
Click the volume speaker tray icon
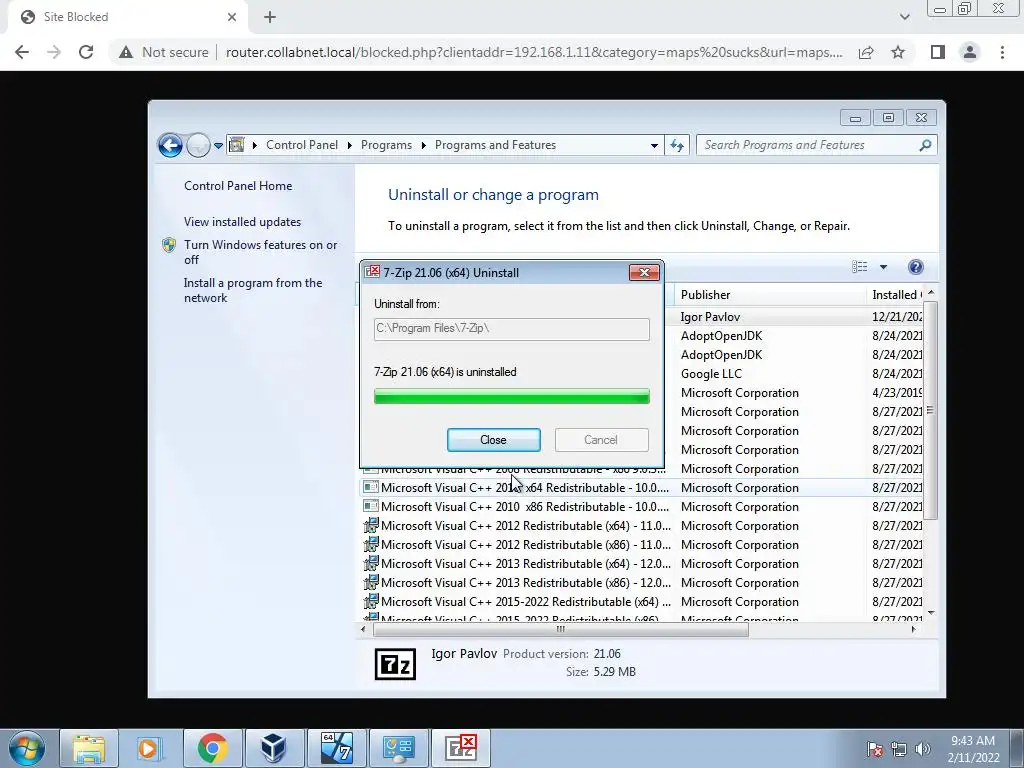[x=923, y=749]
